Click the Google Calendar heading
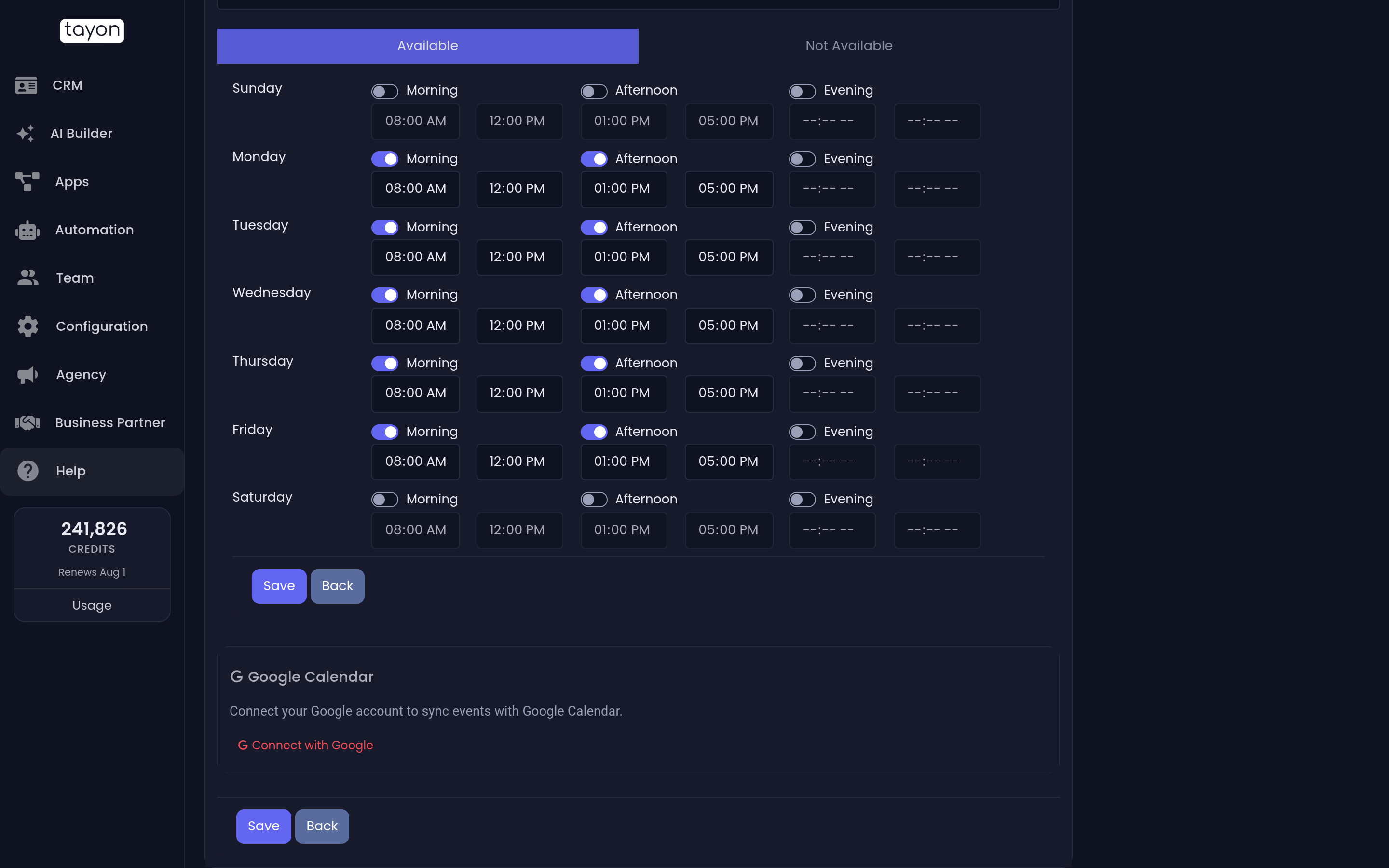The height and width of the screenshot is (868, 1389). tap(302, 677)
